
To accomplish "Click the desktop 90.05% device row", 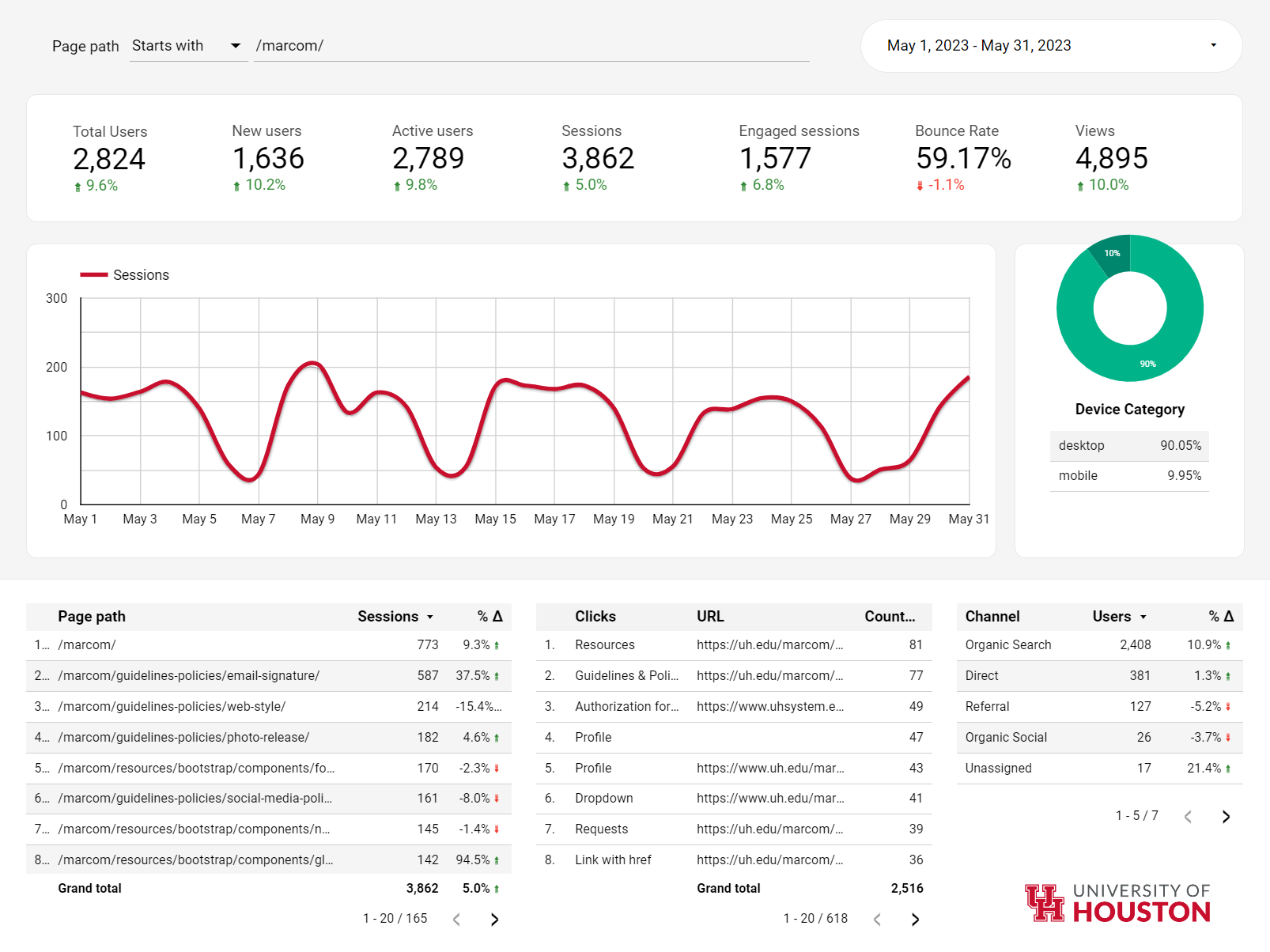I will pyautogui.click(x=1129, y=446).
